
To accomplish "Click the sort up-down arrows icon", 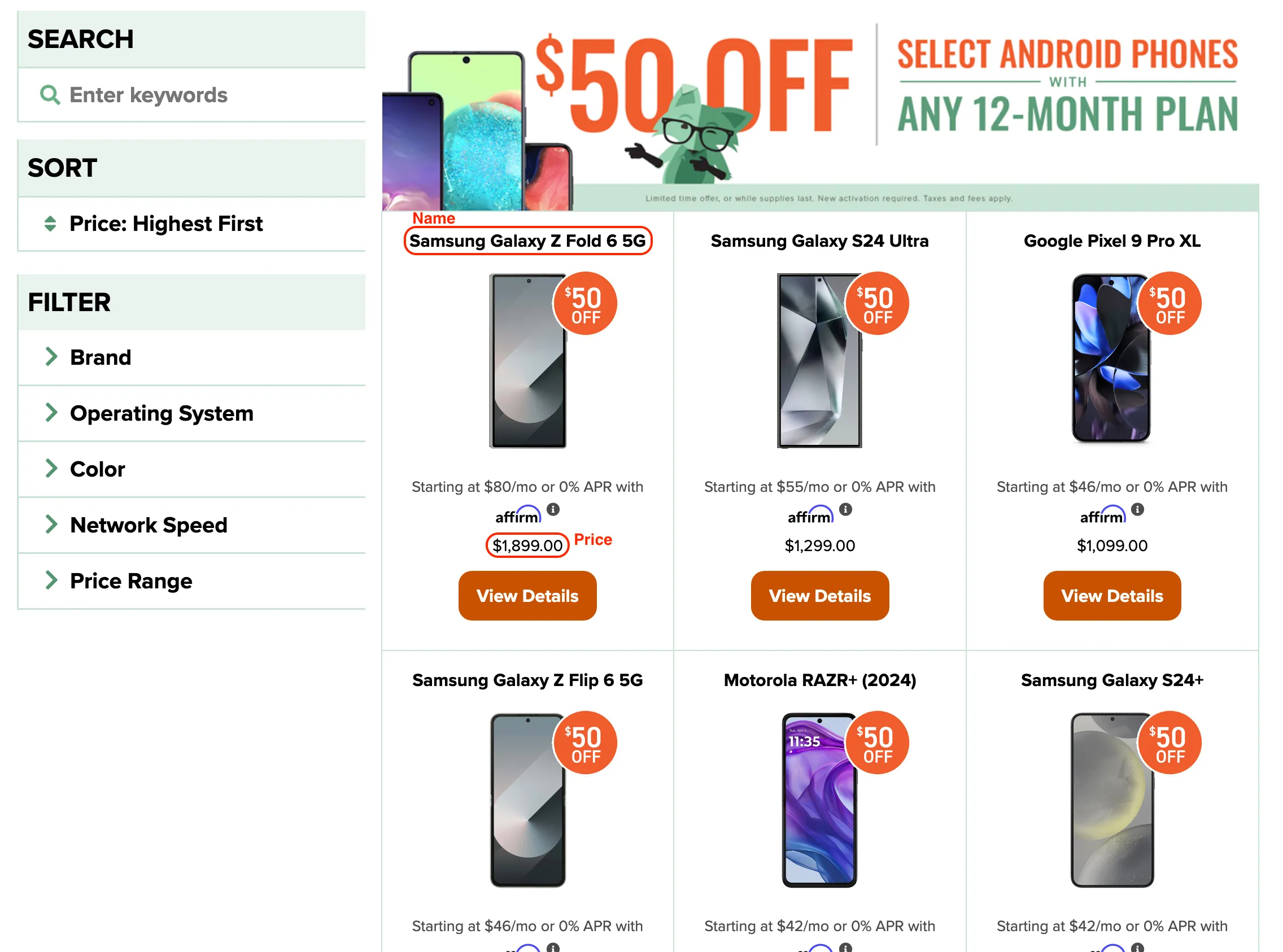I will coord(50,224).
